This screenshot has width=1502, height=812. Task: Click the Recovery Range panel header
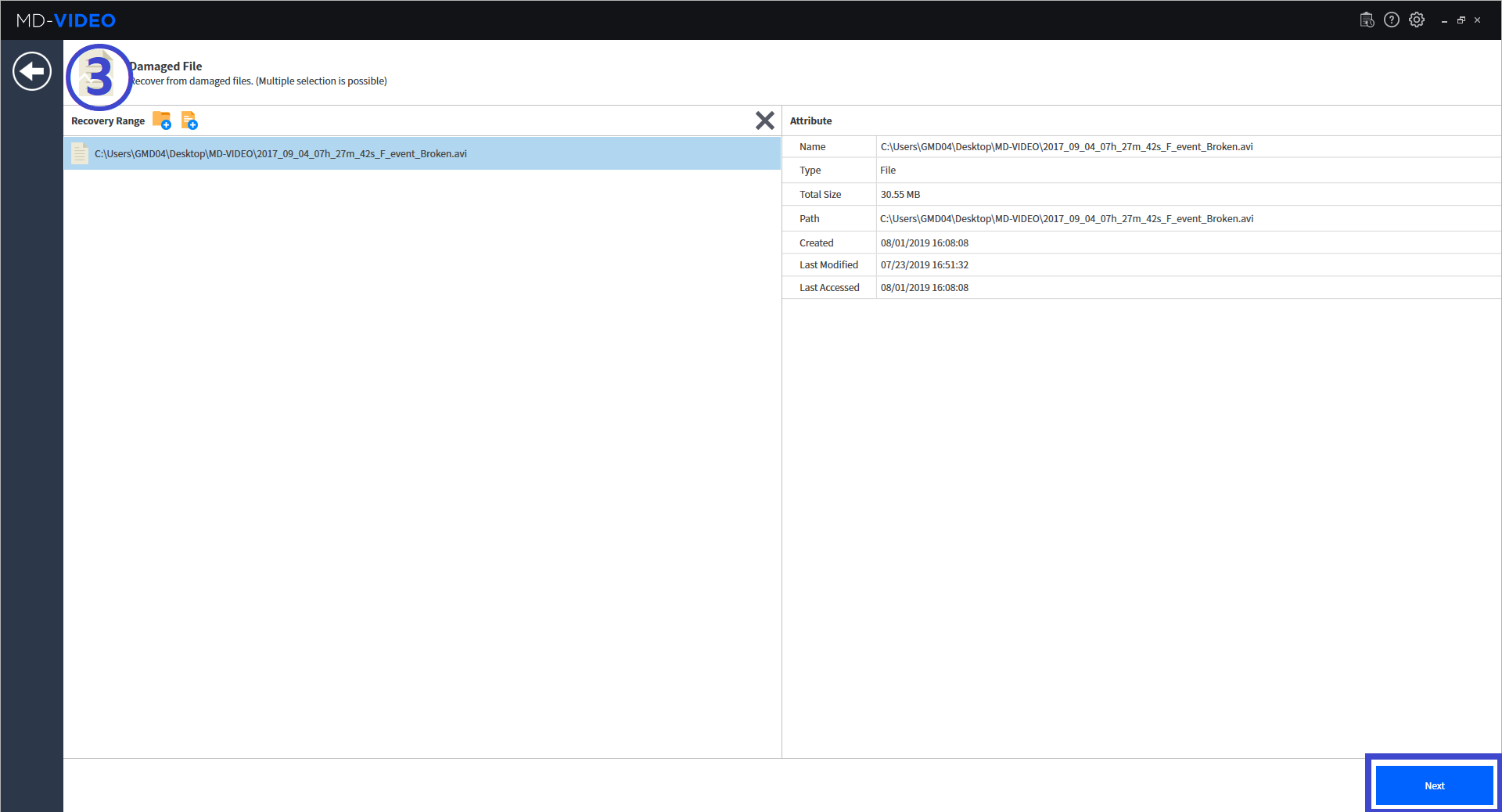107,120
